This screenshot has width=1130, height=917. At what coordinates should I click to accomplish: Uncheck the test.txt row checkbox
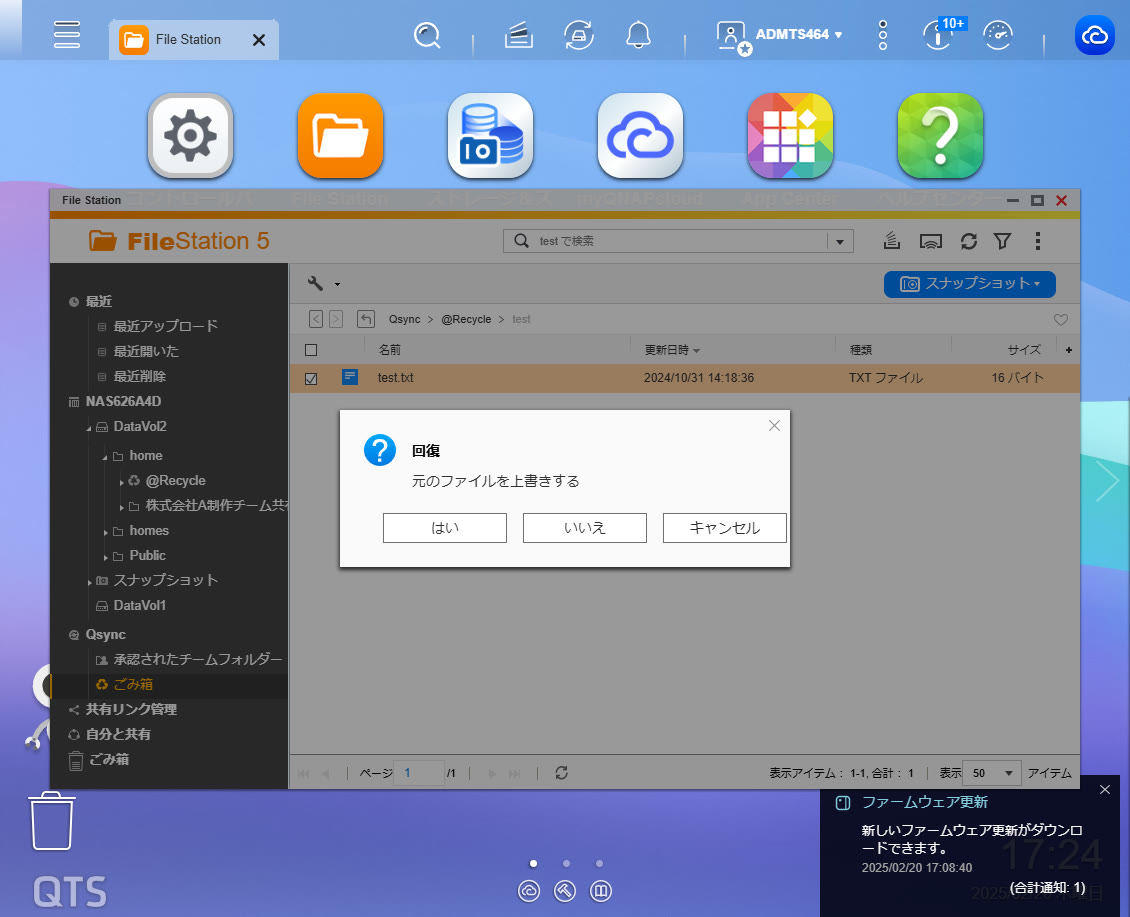(x=311, y=378)
